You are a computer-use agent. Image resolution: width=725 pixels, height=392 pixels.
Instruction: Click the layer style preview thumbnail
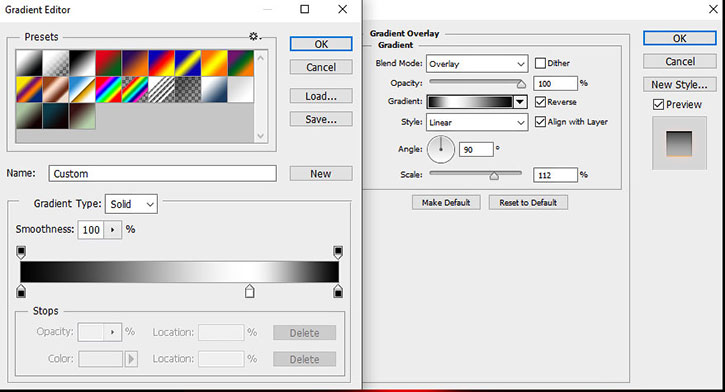tap(679, 143)
